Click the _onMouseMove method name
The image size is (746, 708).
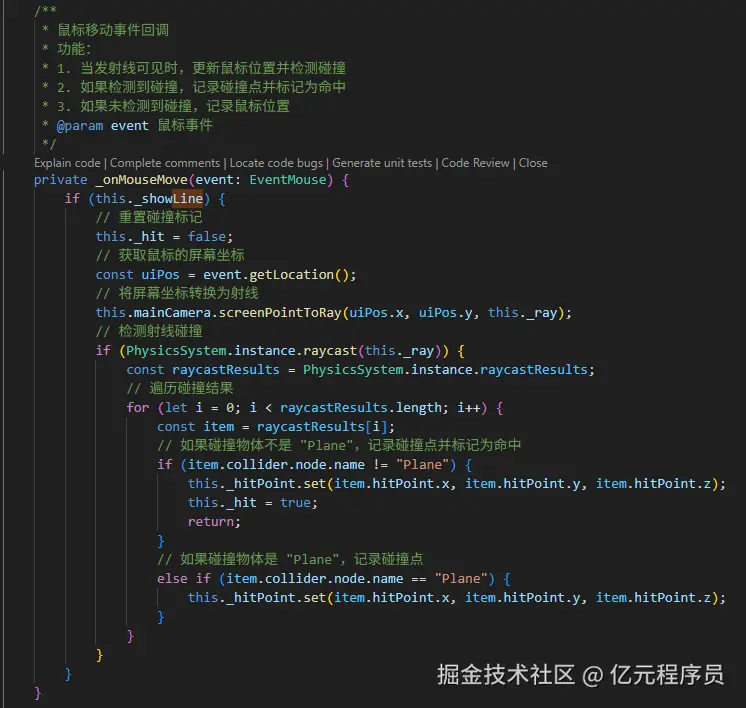click(141, 180)
